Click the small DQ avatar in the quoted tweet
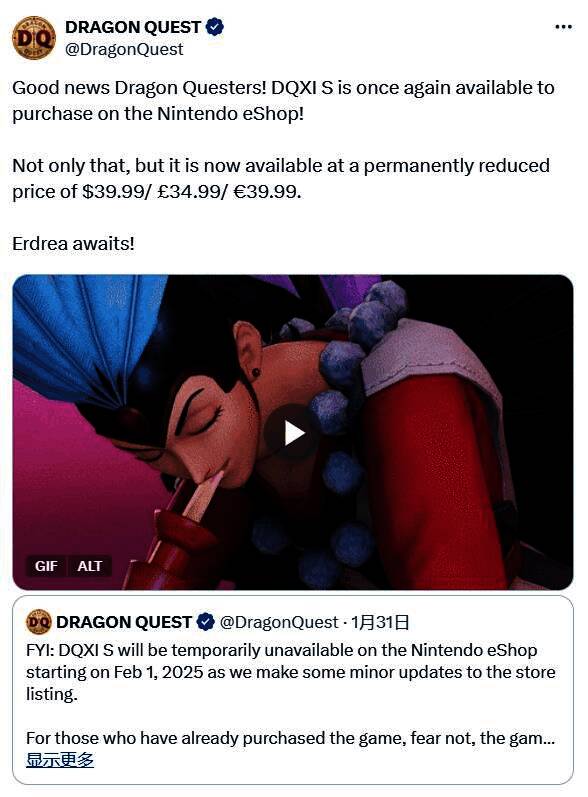The height and width of the screenshot is (797, 588). [39, 622]
